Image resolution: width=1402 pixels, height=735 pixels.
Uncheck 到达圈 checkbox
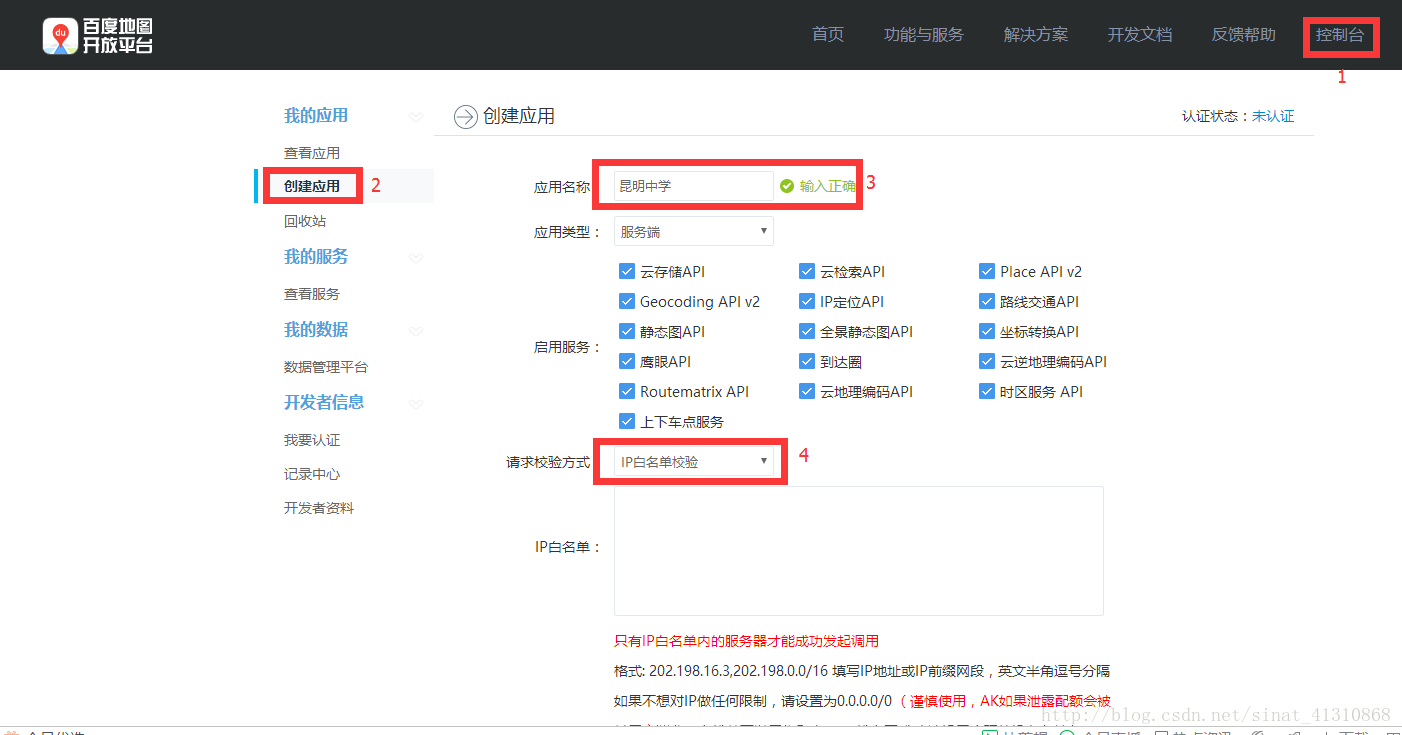[807, 361]
